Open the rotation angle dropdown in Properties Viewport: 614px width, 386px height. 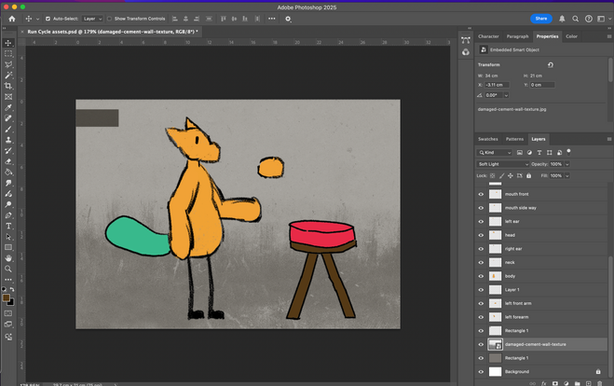tap(506, 96)
